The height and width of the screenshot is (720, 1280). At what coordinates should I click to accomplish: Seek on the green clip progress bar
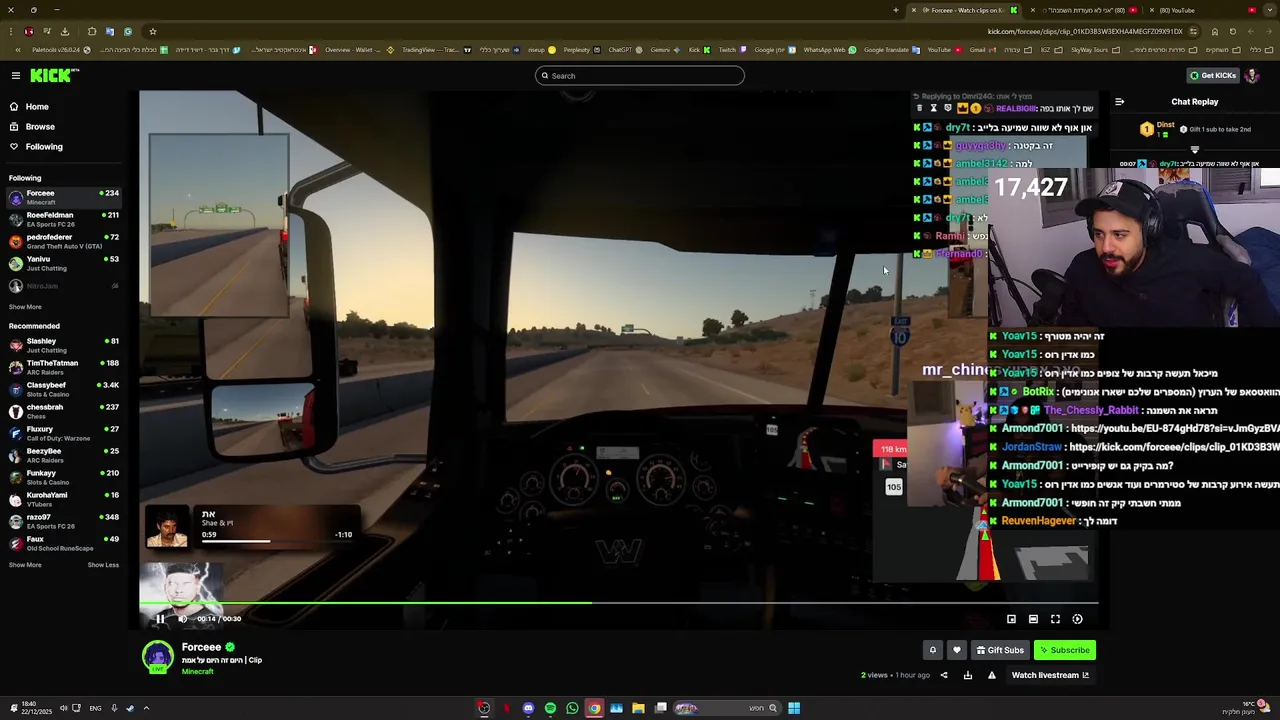619,603
